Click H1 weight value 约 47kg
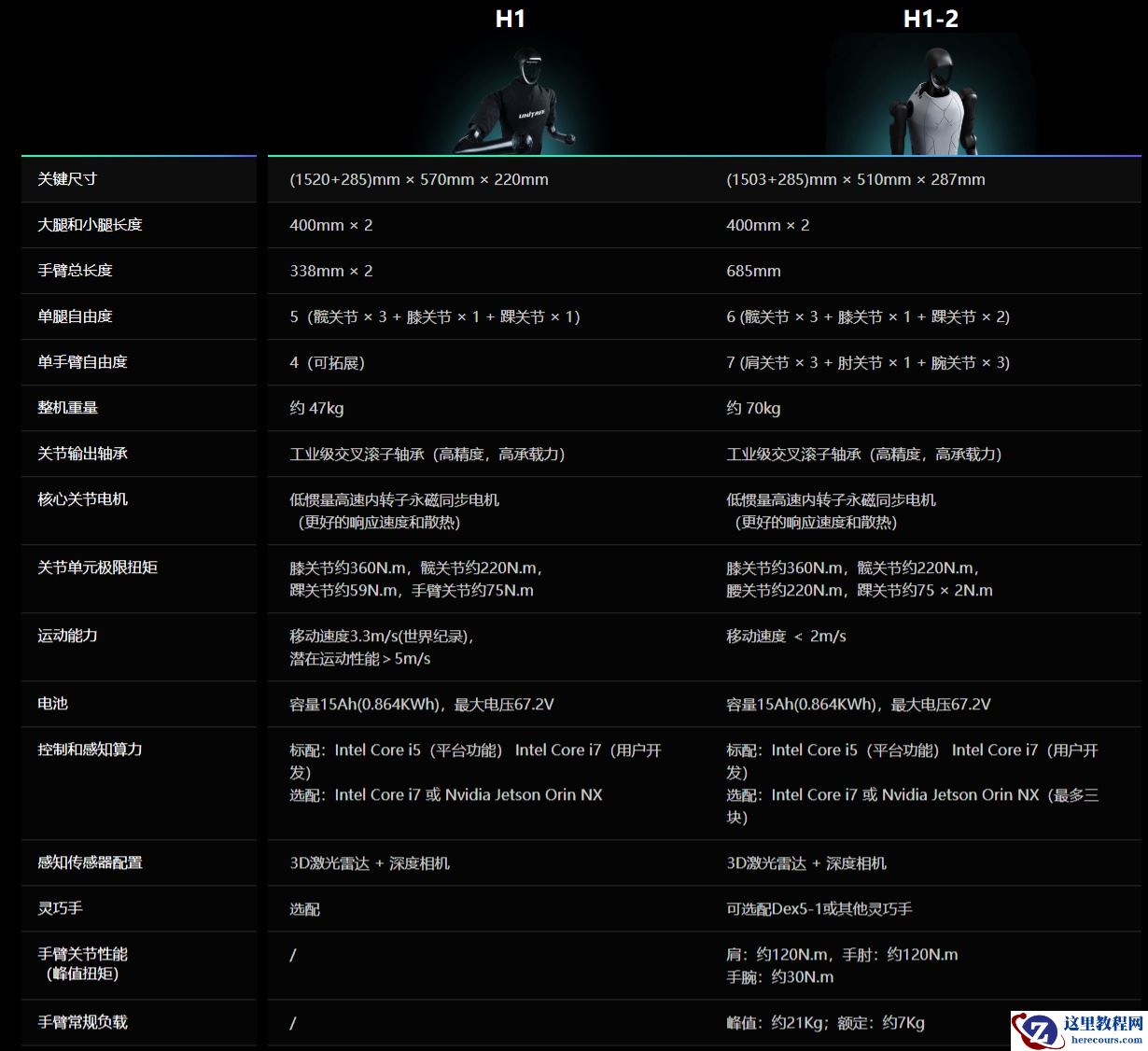This screenshot has width=1148, height=1051. pos(316,408)
